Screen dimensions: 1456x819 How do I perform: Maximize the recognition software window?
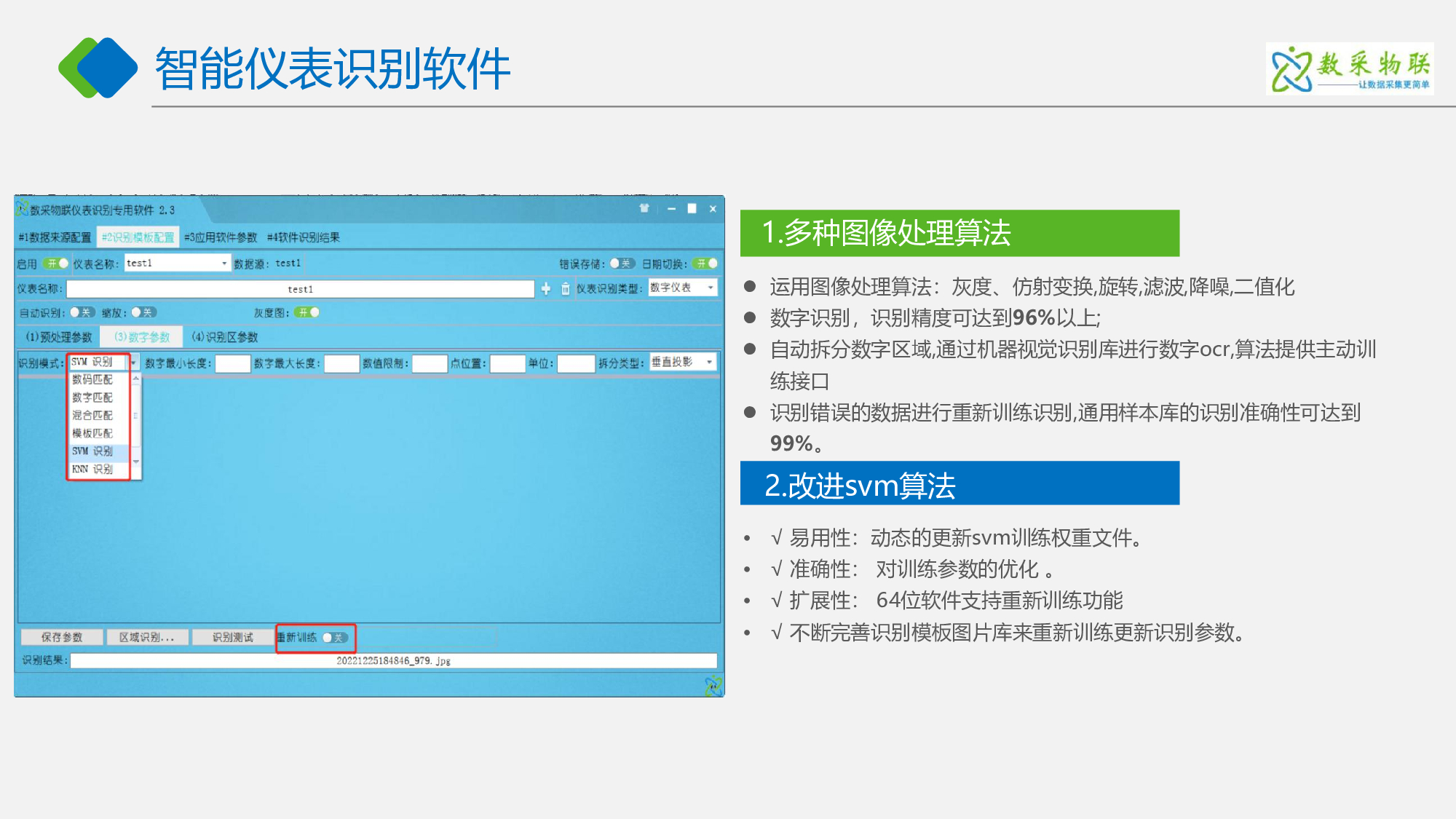pos(692,209)
